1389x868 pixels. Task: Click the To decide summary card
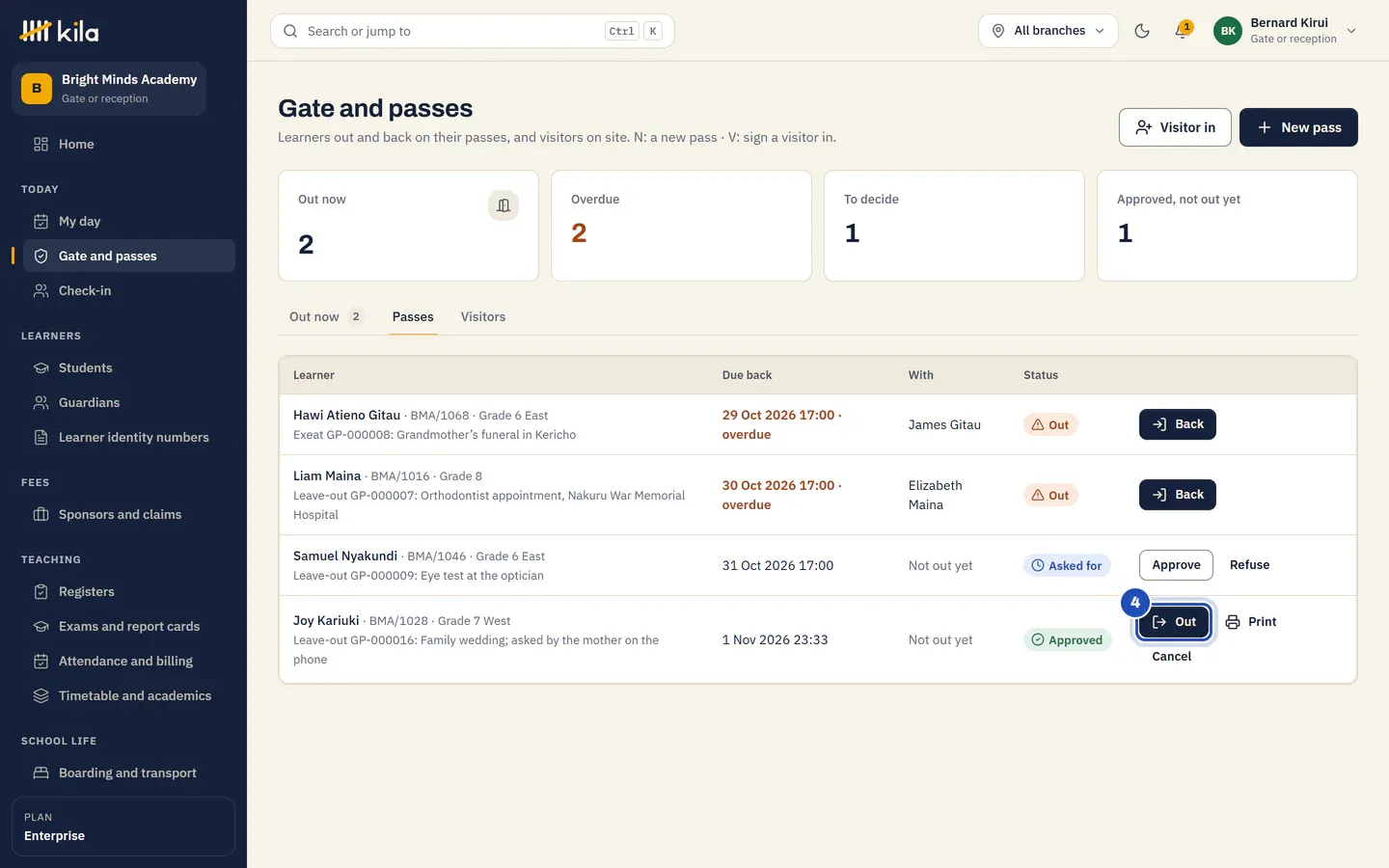click(954, 226)
